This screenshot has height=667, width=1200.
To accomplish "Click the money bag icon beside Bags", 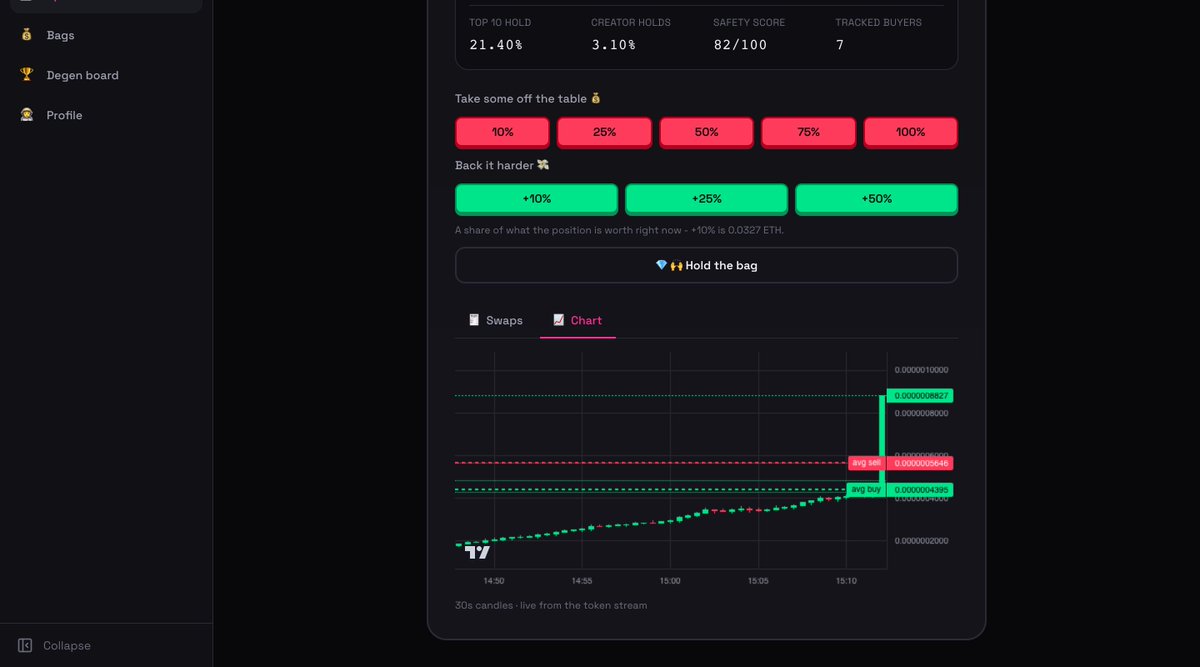I will [x=27, y=35].
